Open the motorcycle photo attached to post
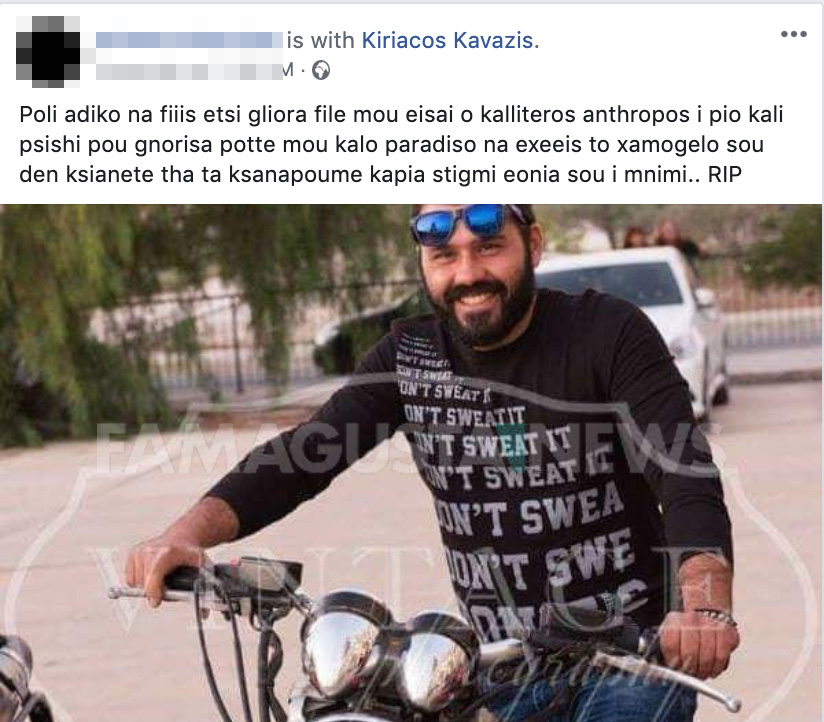 click(x=412, y=463)
